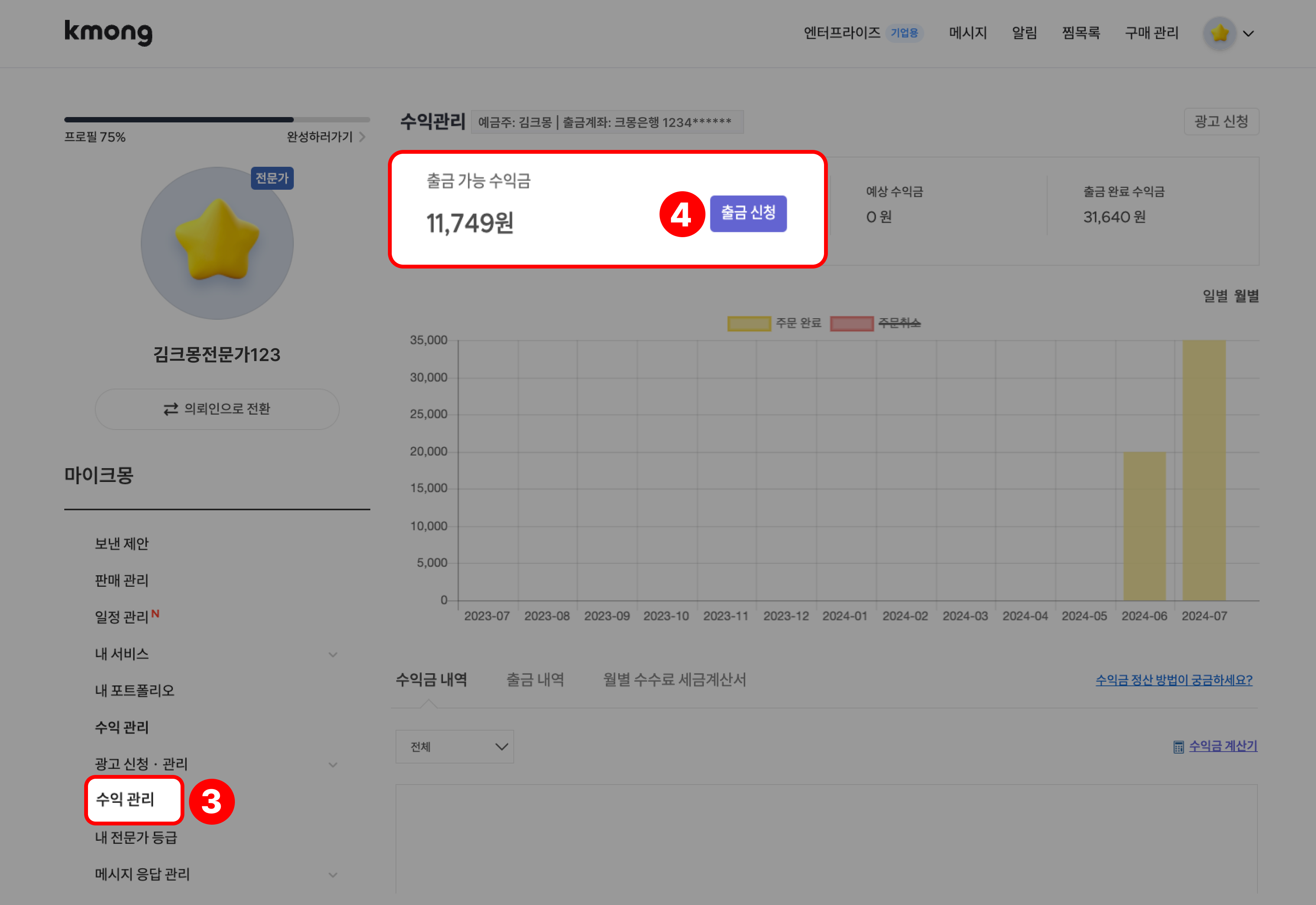Open 보낸 제안 in sidebar
The image size is (1316, 905).
(x=121, y=543)
